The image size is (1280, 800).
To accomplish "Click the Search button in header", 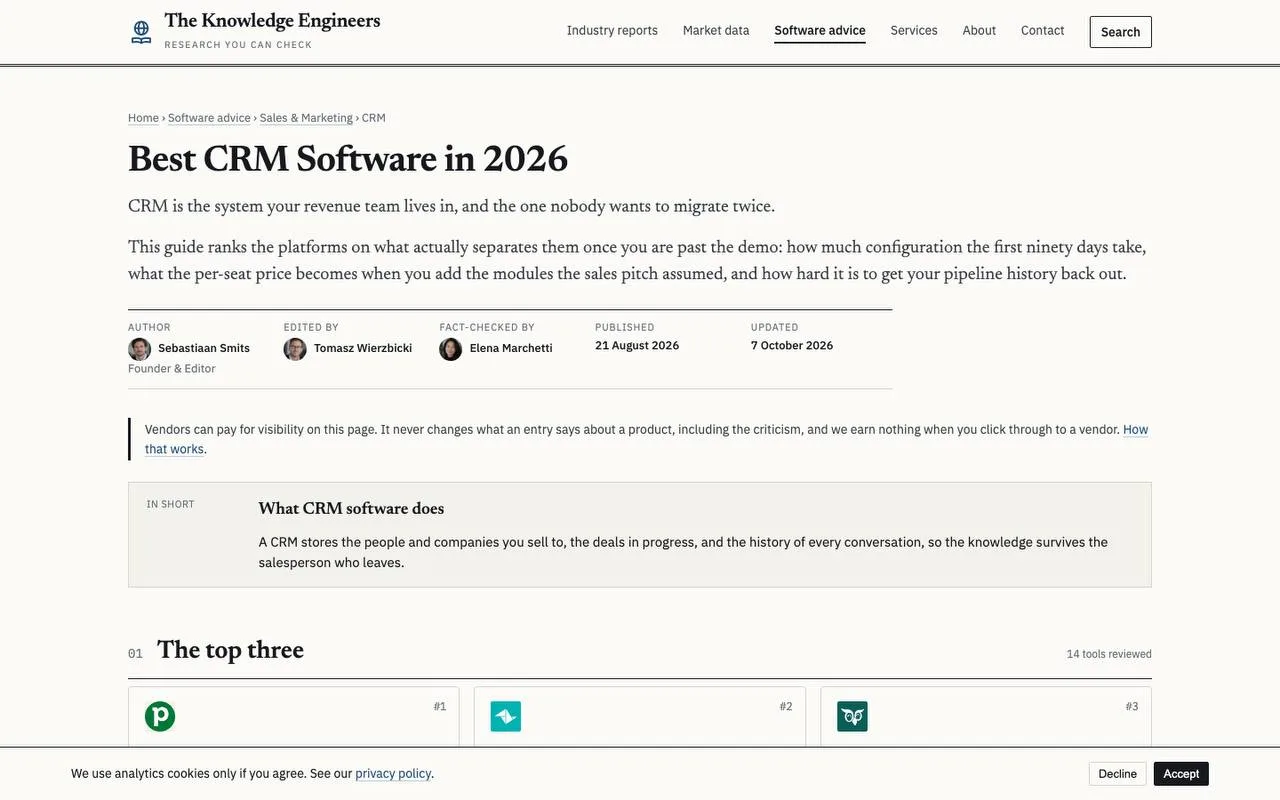I will pos(1121,32).
